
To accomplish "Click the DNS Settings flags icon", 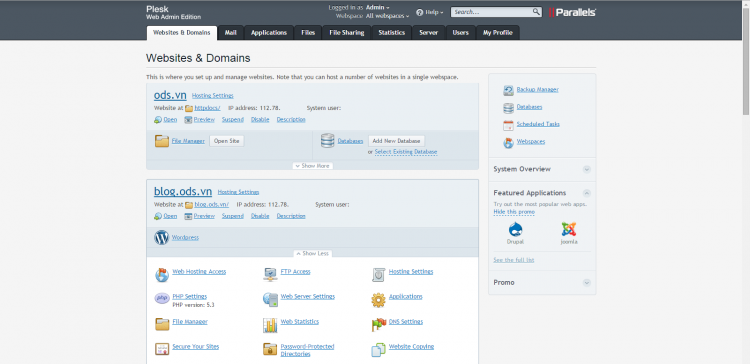I will (x=379, y=325).
